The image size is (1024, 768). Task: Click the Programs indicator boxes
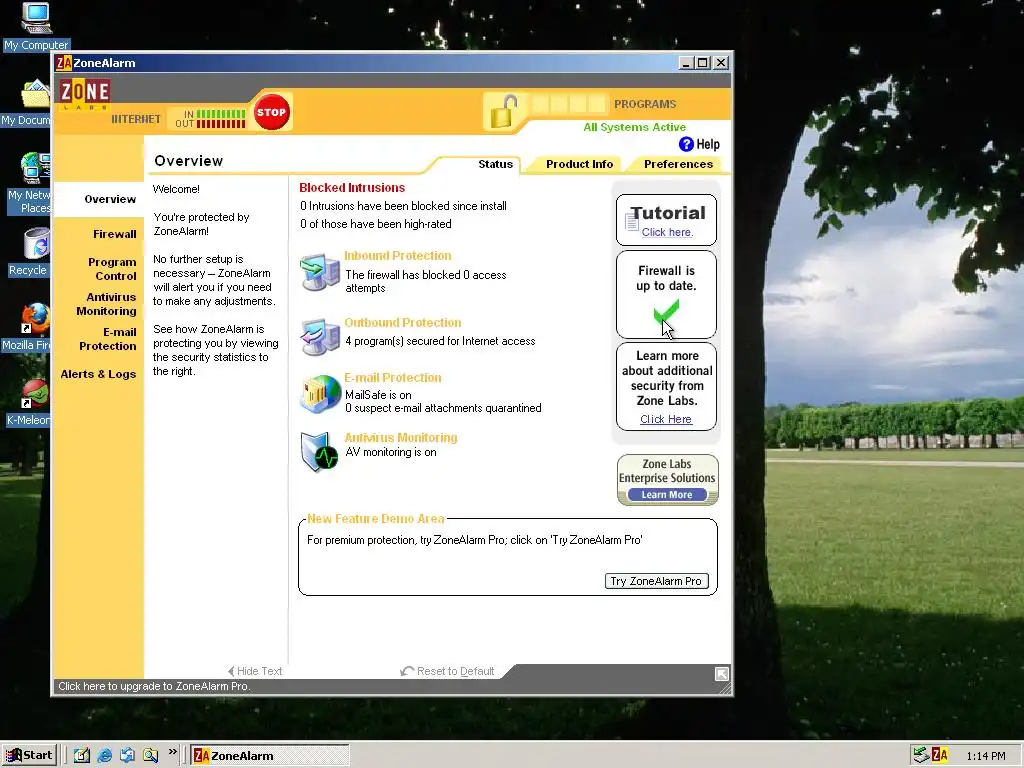pyautogui.click(x=569, y=104)
